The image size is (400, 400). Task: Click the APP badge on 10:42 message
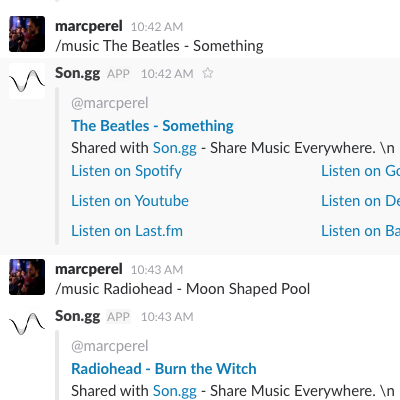[118, 74]
